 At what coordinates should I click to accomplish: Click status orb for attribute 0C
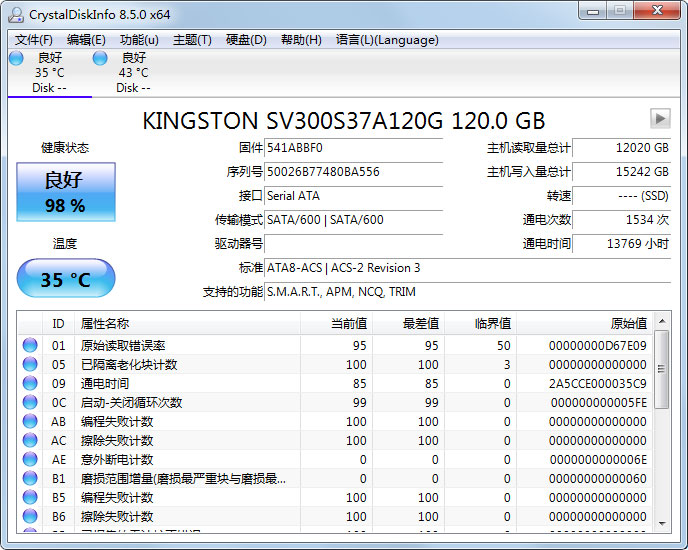pos(30,402)
